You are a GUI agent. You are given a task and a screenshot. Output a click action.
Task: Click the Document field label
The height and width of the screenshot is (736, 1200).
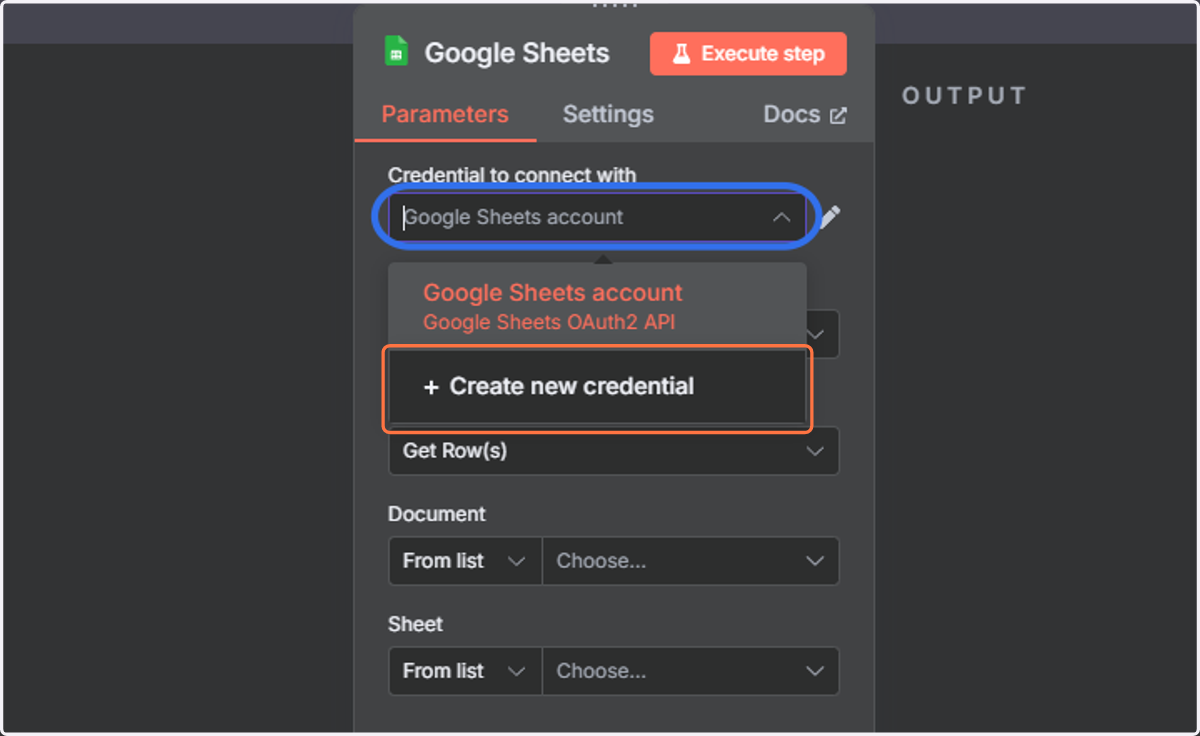pos(437,514)
